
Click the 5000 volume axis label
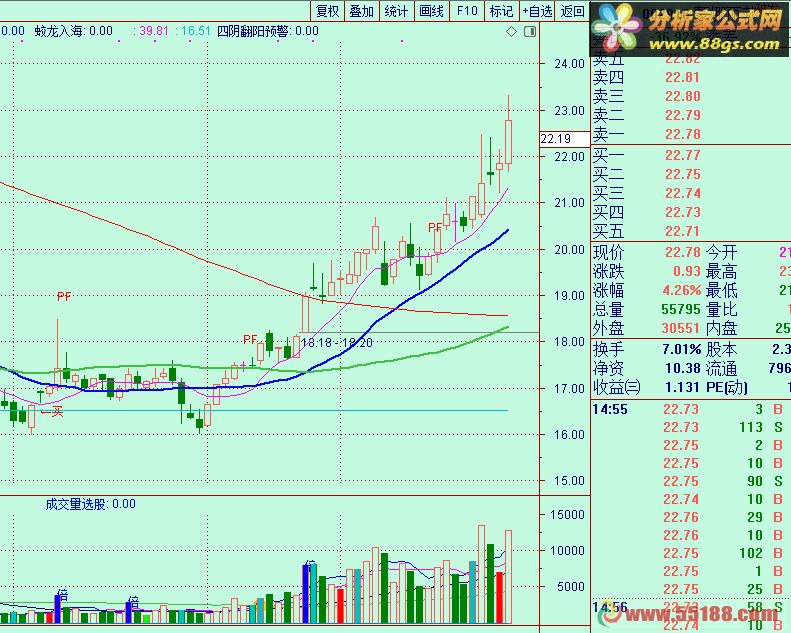coord(571,587)
